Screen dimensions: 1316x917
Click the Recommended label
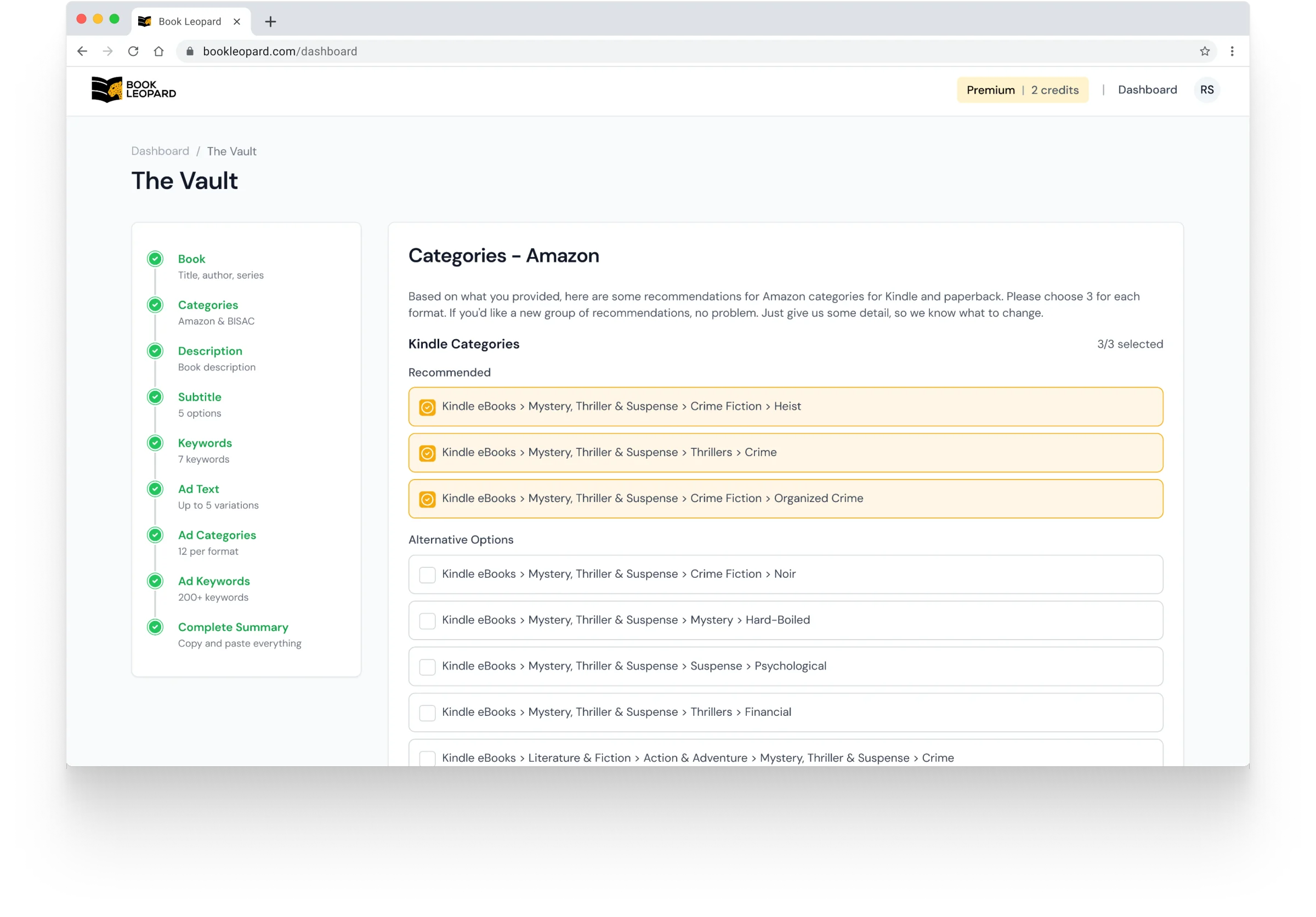click(x=450, y=372)
